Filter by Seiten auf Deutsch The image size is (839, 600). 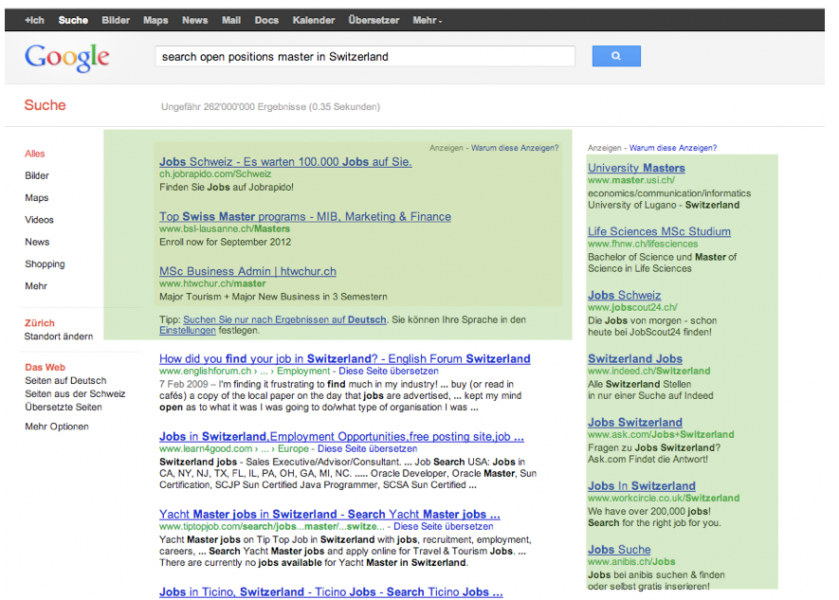tap(66, 381)
